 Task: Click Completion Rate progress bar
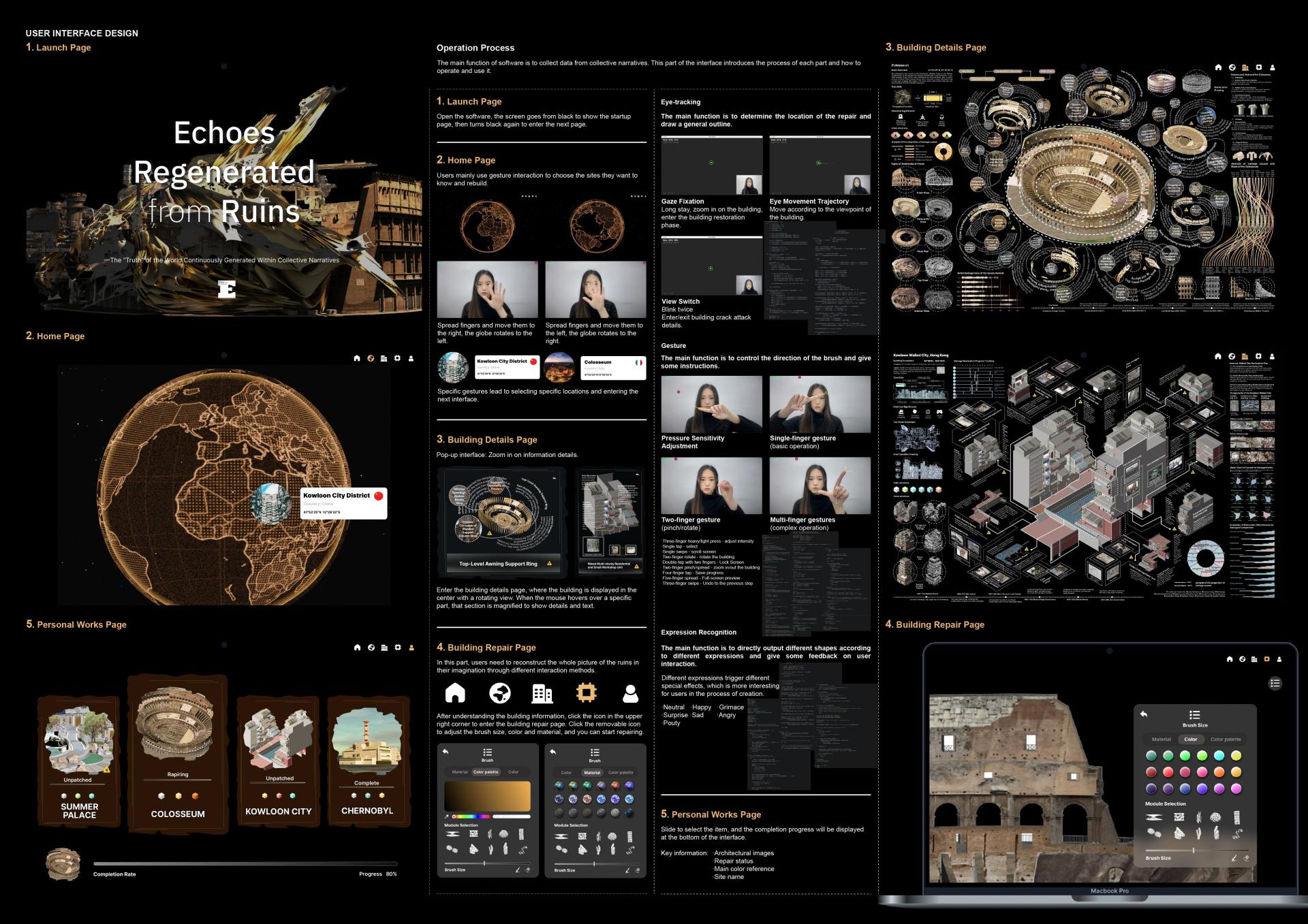coord(245,863)
